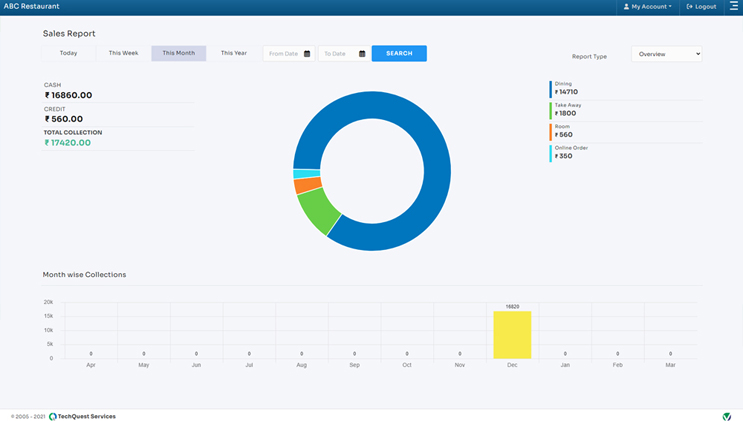Open the ABC Restaurant home link

[x=32, y=6]
